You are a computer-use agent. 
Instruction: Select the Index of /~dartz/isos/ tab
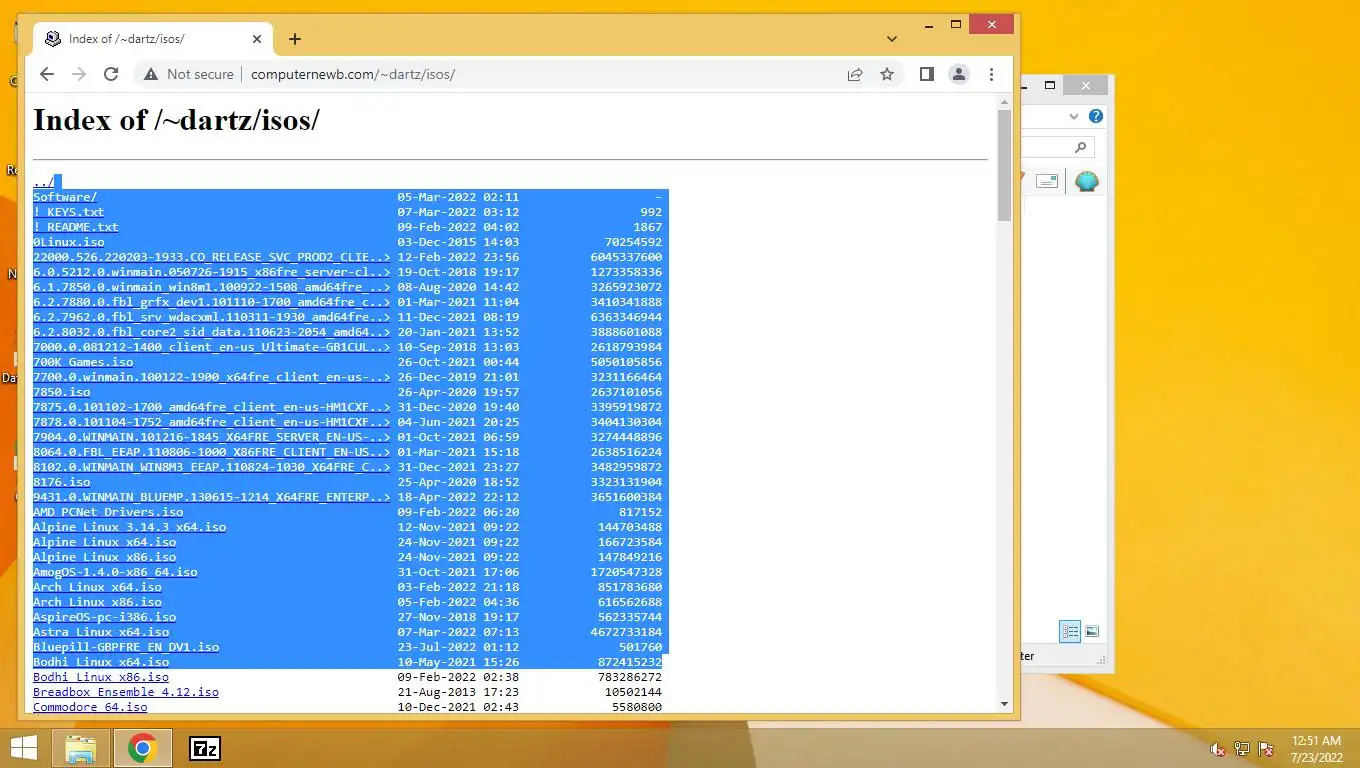[x=153, y=39]
